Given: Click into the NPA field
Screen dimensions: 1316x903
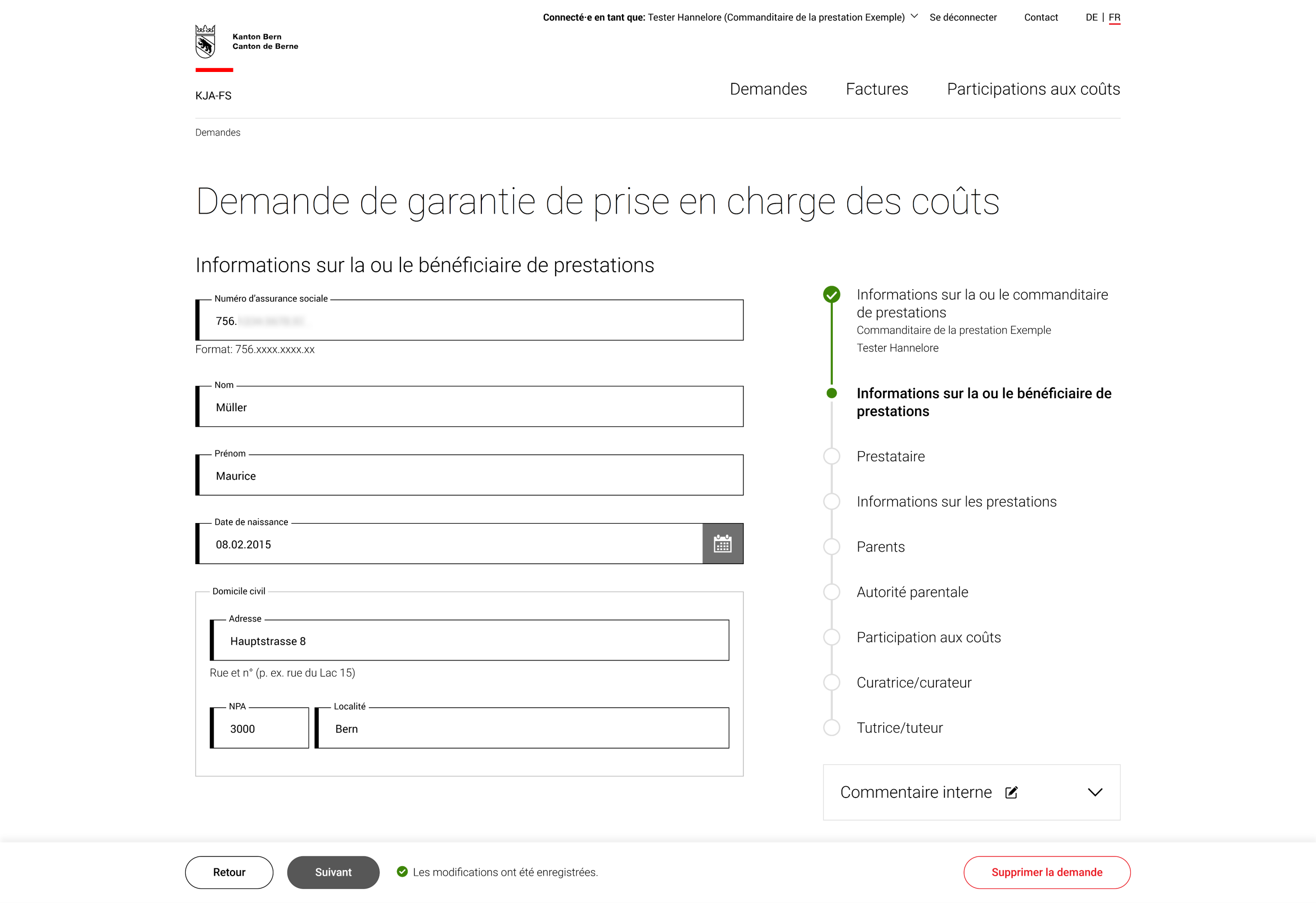Looking at the screenshot, I should [260, 728].
